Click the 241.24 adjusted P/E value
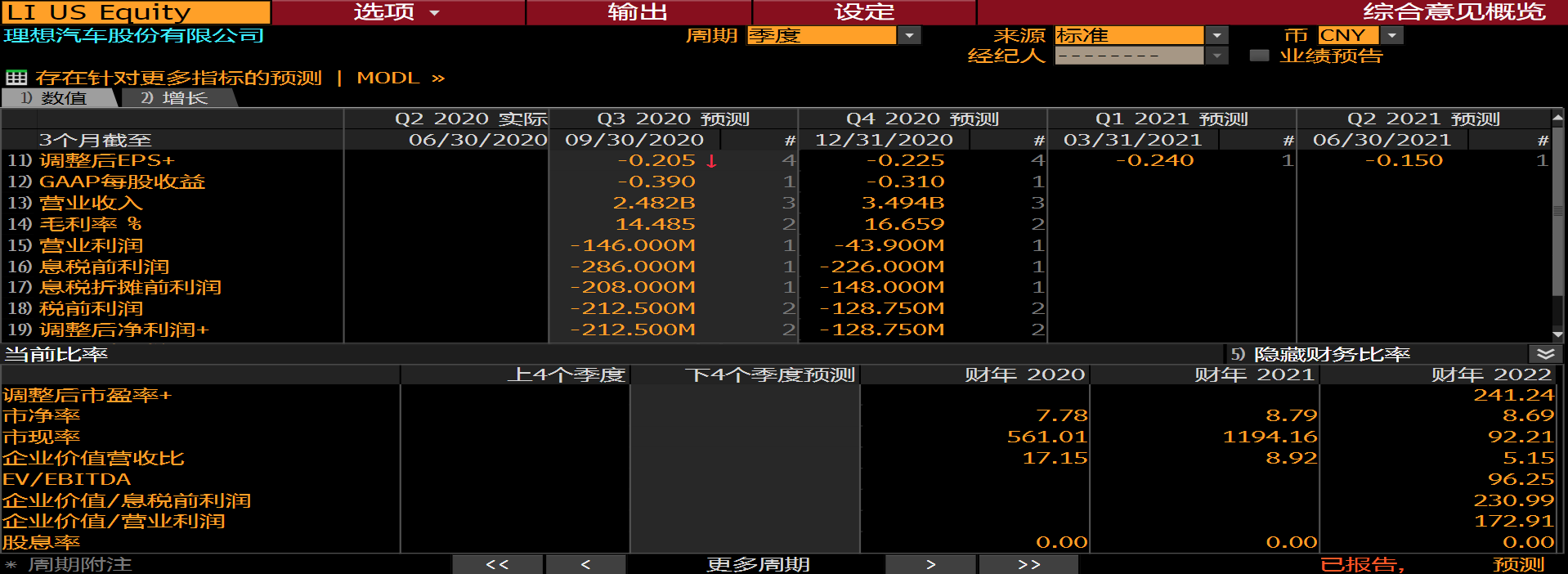The width and height of the screenshot is (1568, 574). click(x=1513, y=395)
